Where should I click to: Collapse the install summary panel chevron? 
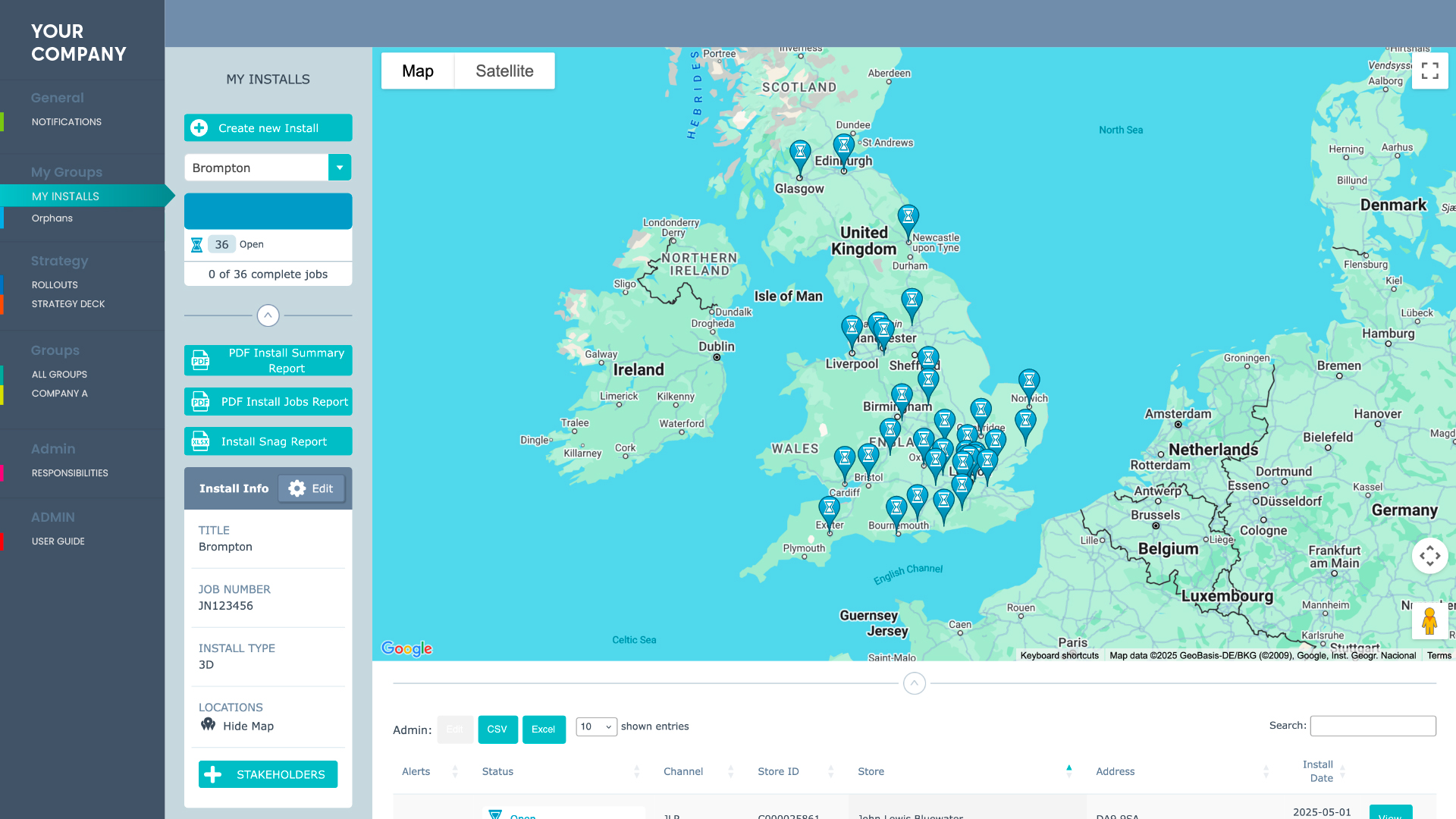click(268, 315)
